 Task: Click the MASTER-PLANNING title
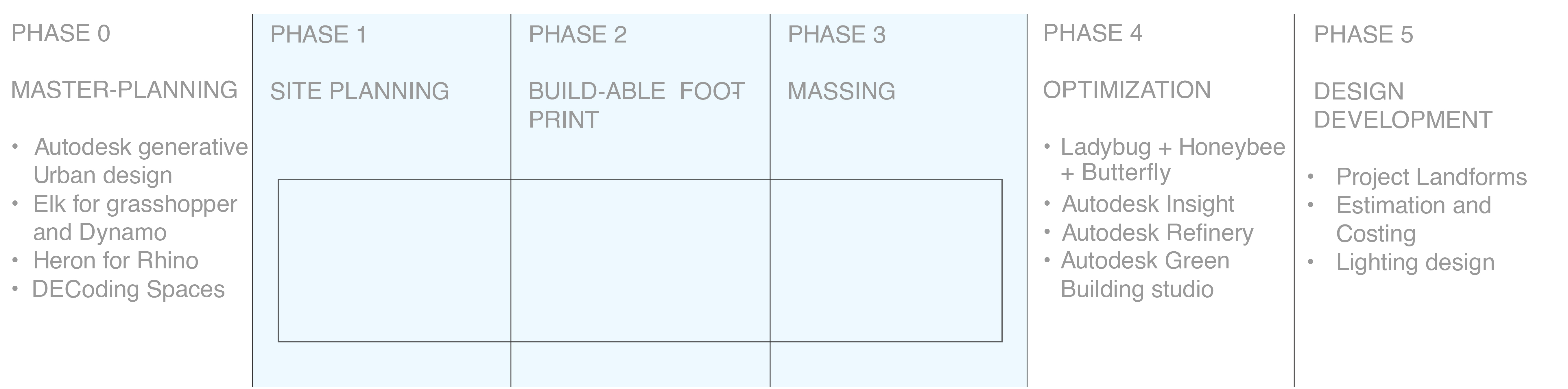124,90
